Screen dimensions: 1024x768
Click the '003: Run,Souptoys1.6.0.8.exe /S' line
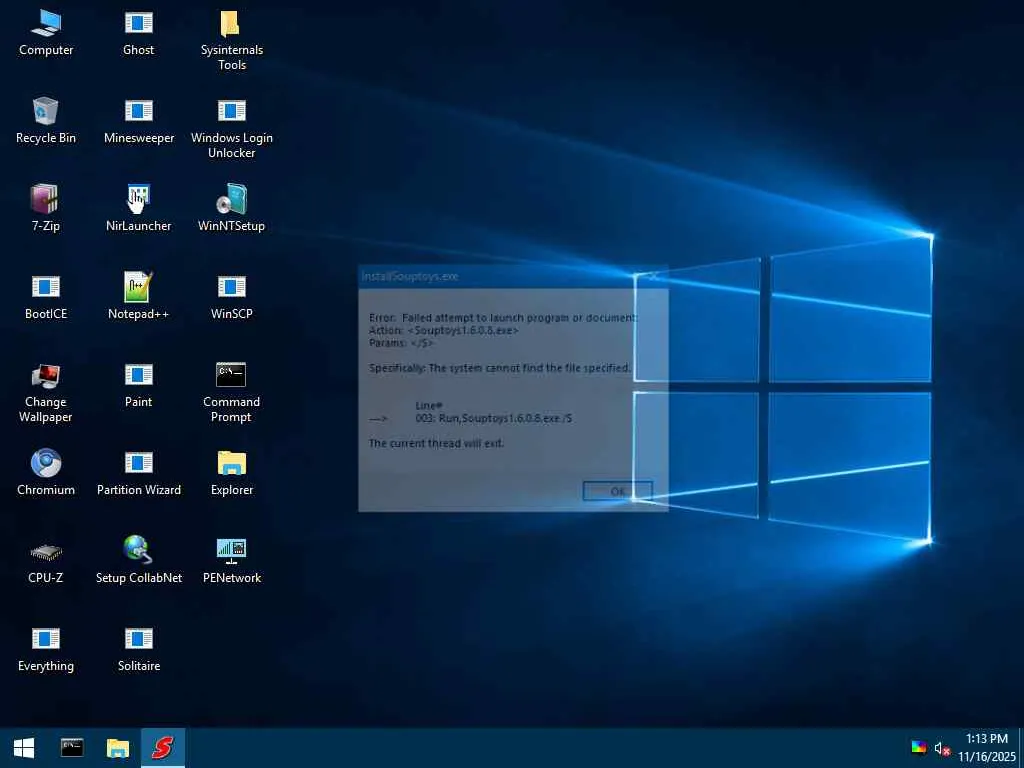[494, 418]
